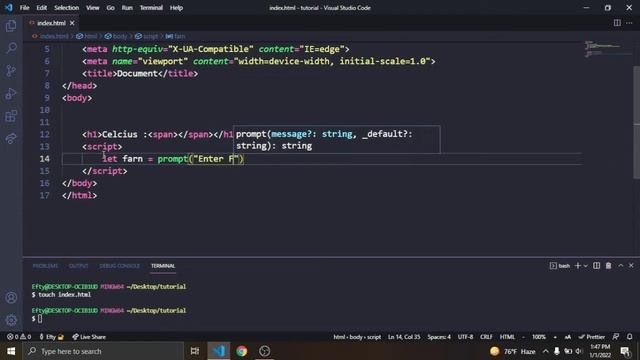Select the HTML language mode

coord(507,337)
